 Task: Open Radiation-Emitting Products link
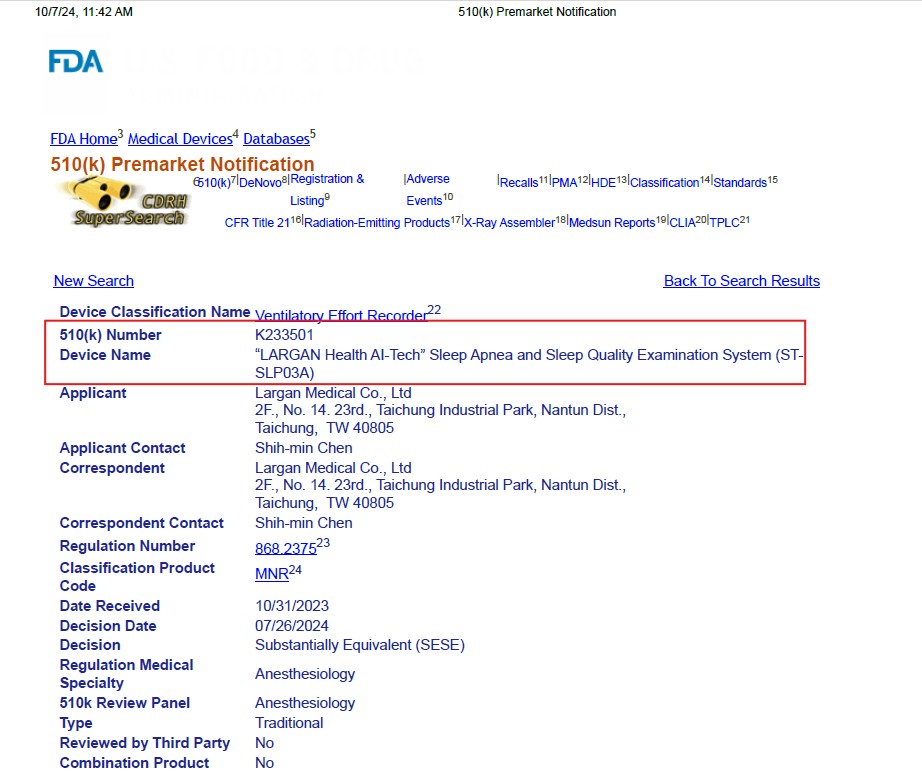point(376,223)
